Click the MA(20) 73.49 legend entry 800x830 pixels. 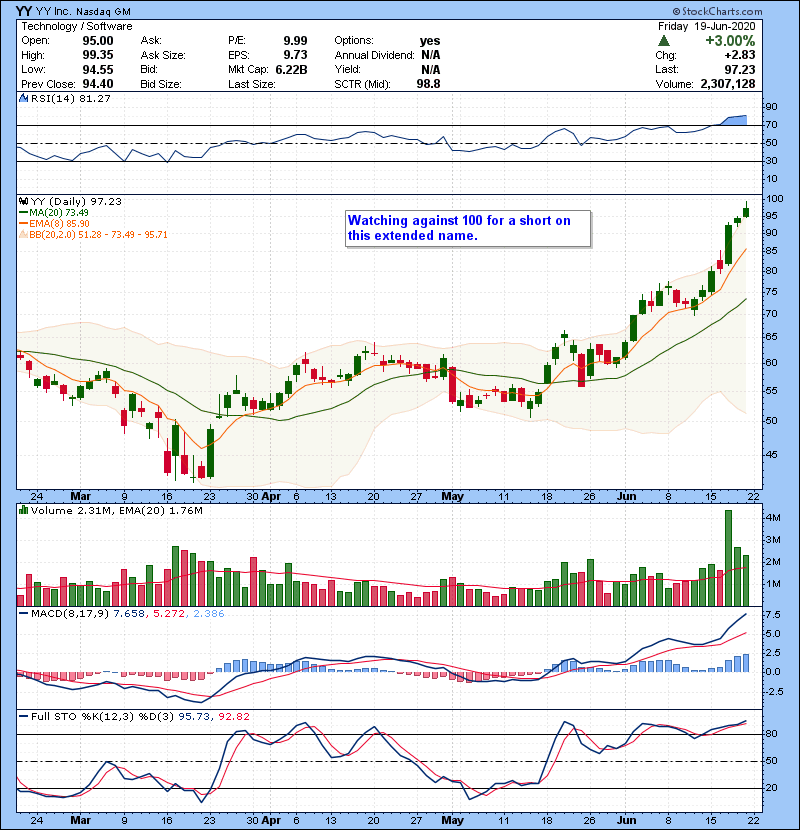tap(54, 213)
